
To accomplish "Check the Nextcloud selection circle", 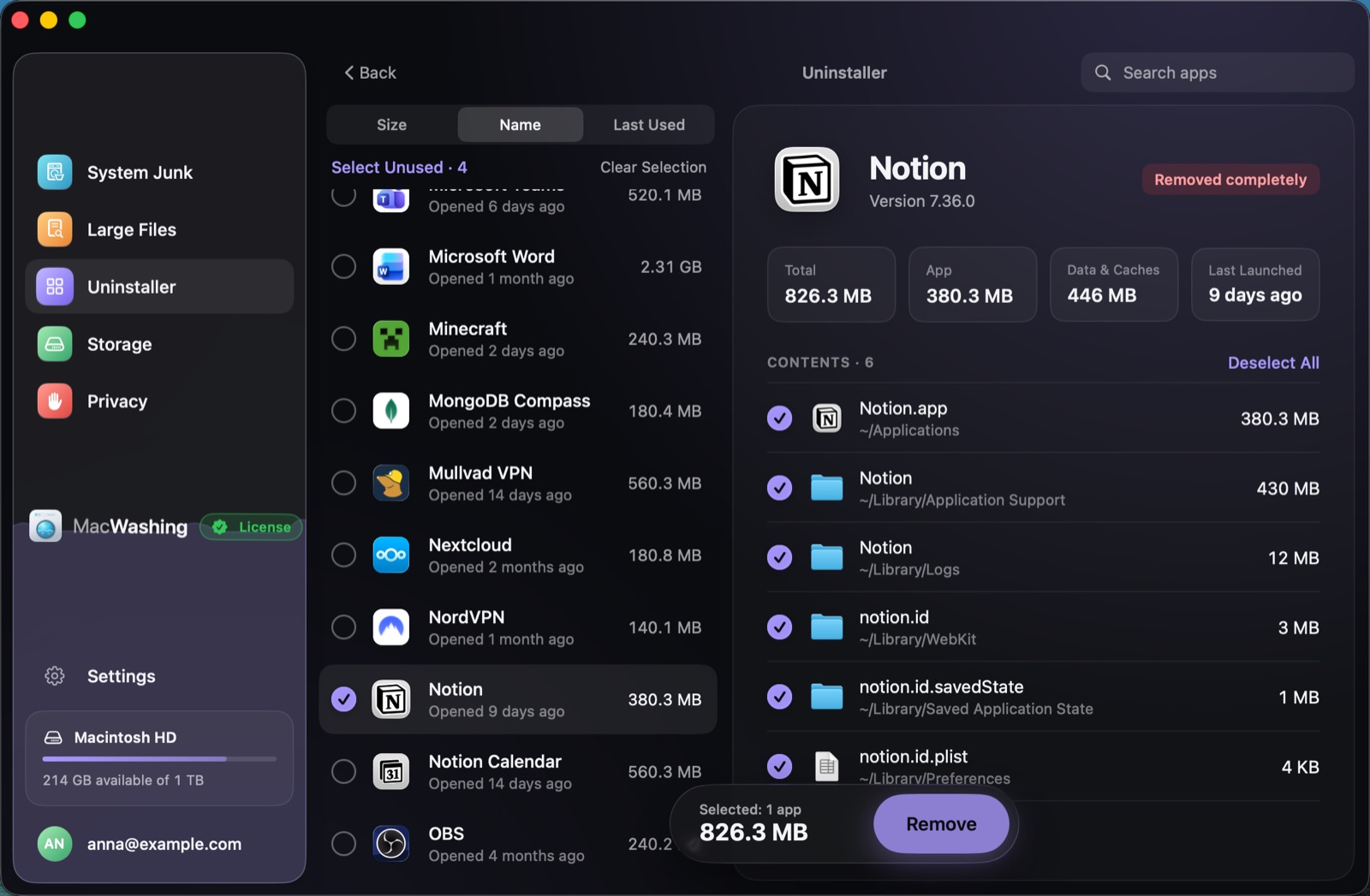I will coord(343,555).
